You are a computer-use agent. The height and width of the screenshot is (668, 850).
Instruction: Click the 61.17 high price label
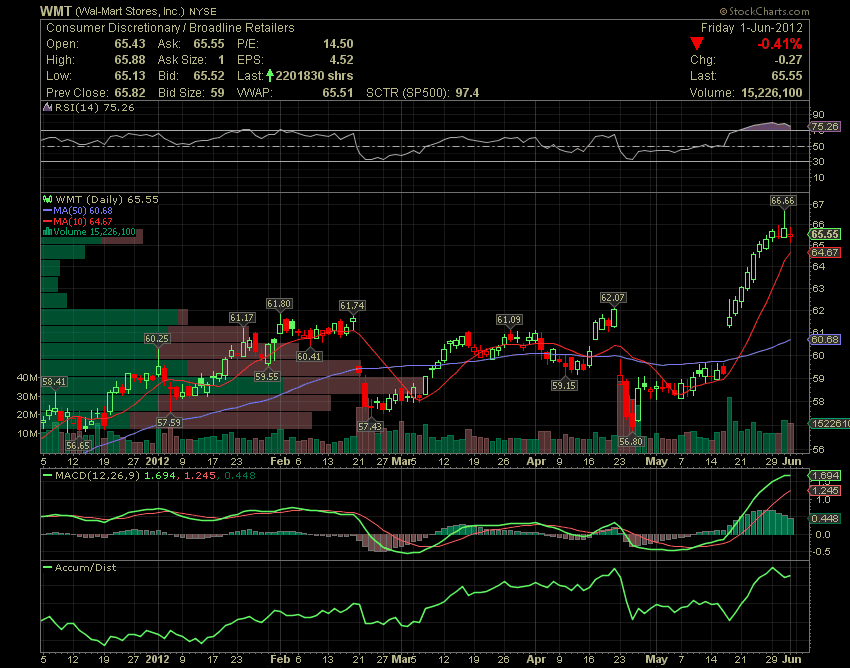pyautogui.click(x=242, y=317)
